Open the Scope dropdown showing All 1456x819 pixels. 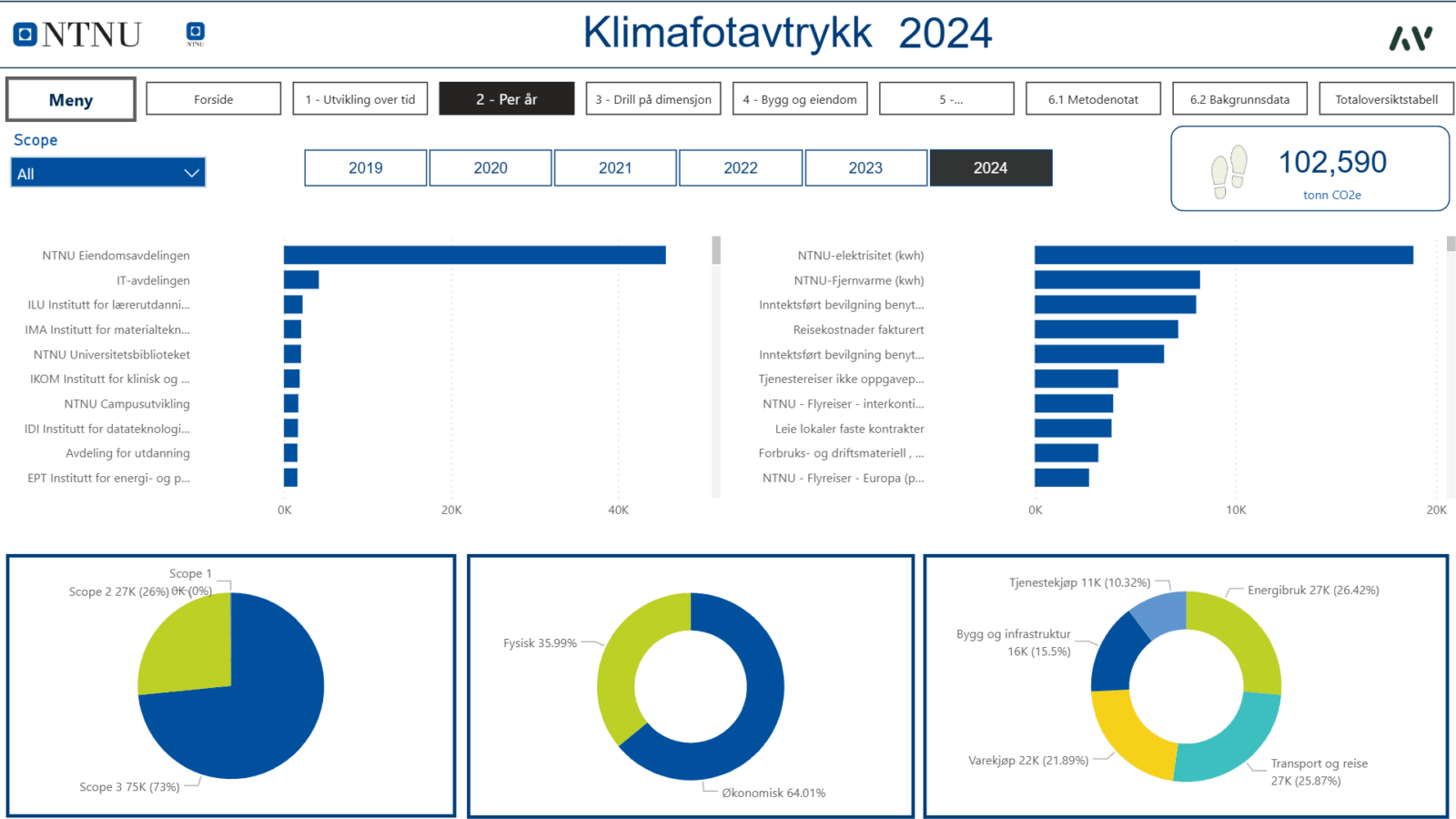click(x=108, y=173)
